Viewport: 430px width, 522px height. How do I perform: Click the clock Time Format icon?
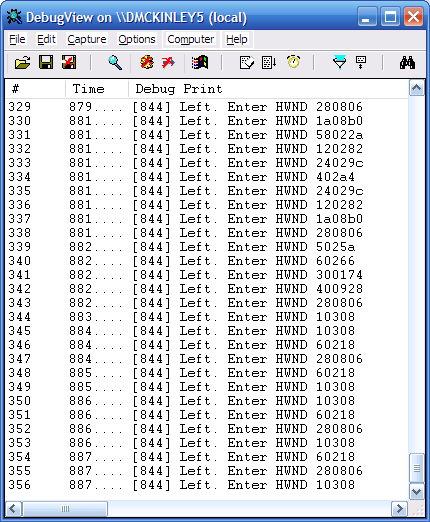pos(293,62)
